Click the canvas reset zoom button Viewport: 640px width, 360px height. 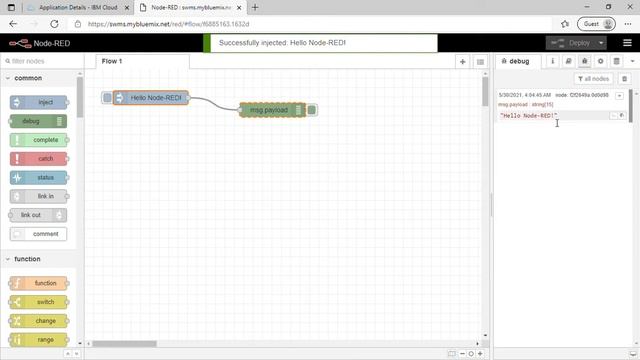click(x=471, y=354)
